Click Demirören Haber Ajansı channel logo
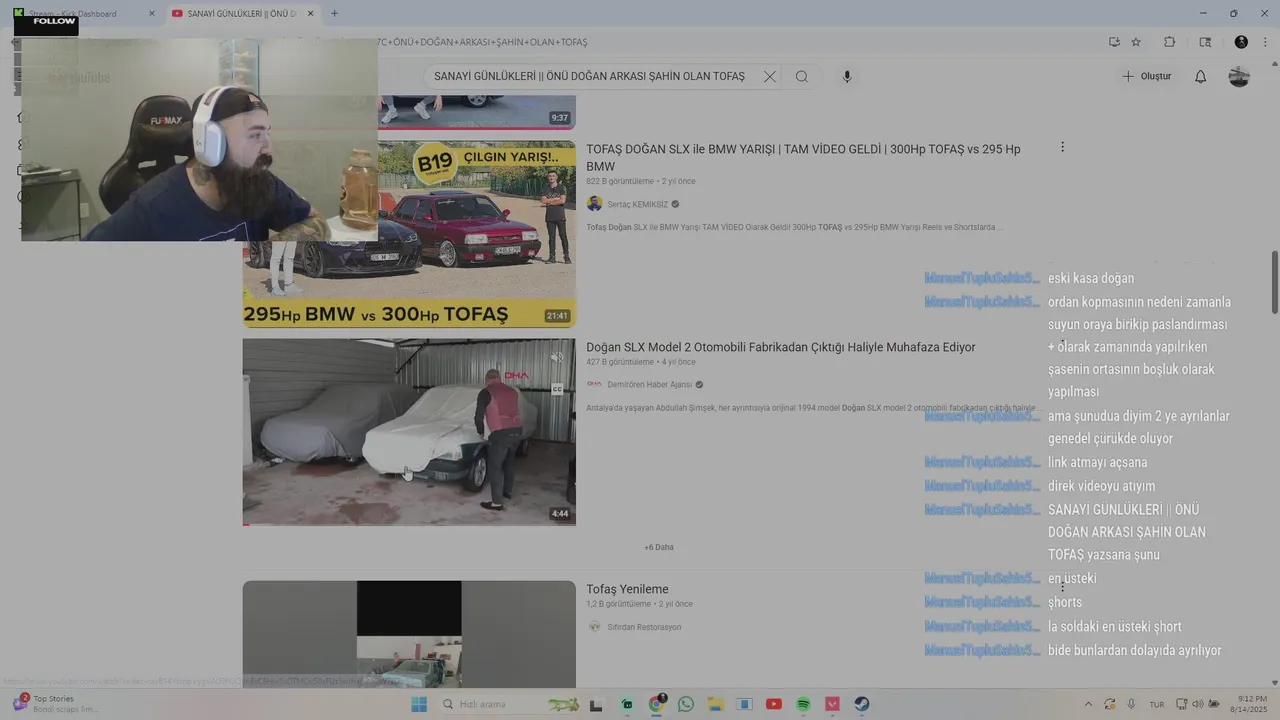 [x=594, y=384]
